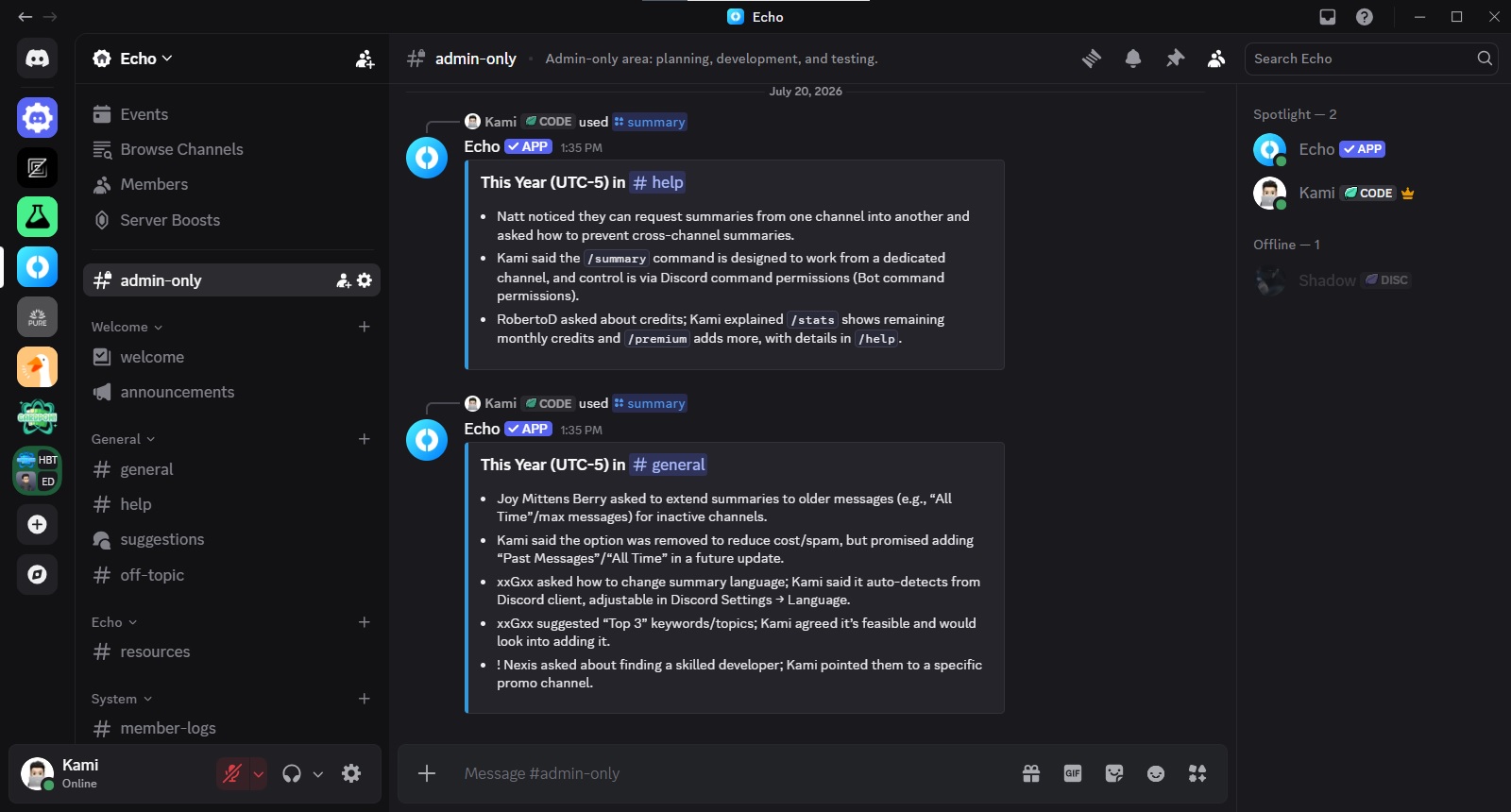Open admin-only channel settings gear

(365, 280)
